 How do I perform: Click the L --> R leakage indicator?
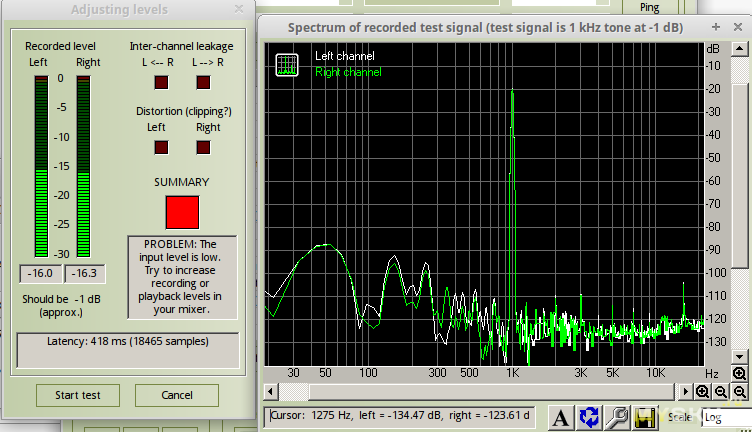[x=203, y=83]
